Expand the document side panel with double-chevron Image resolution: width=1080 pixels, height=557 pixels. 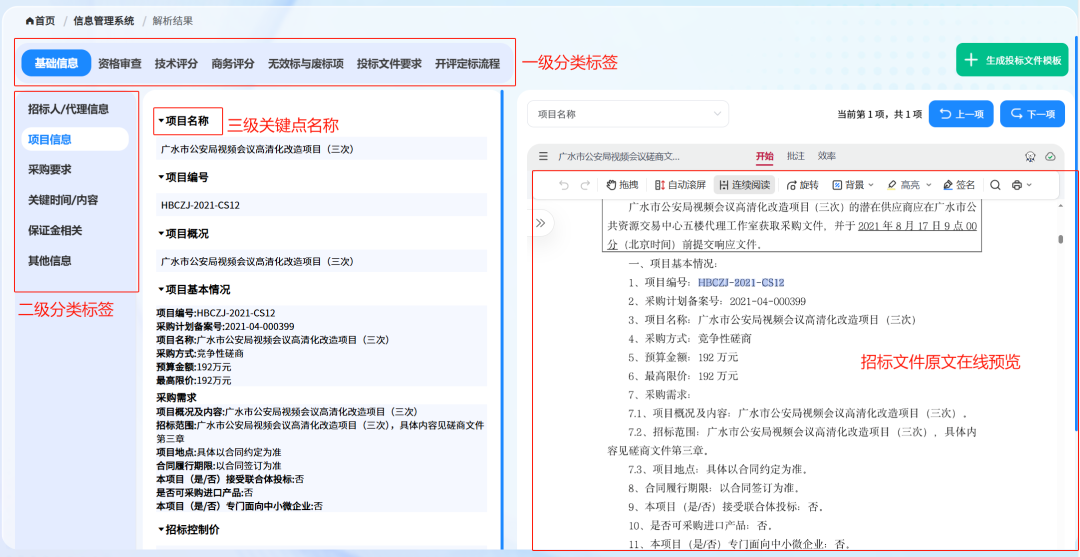pos(541,223)
